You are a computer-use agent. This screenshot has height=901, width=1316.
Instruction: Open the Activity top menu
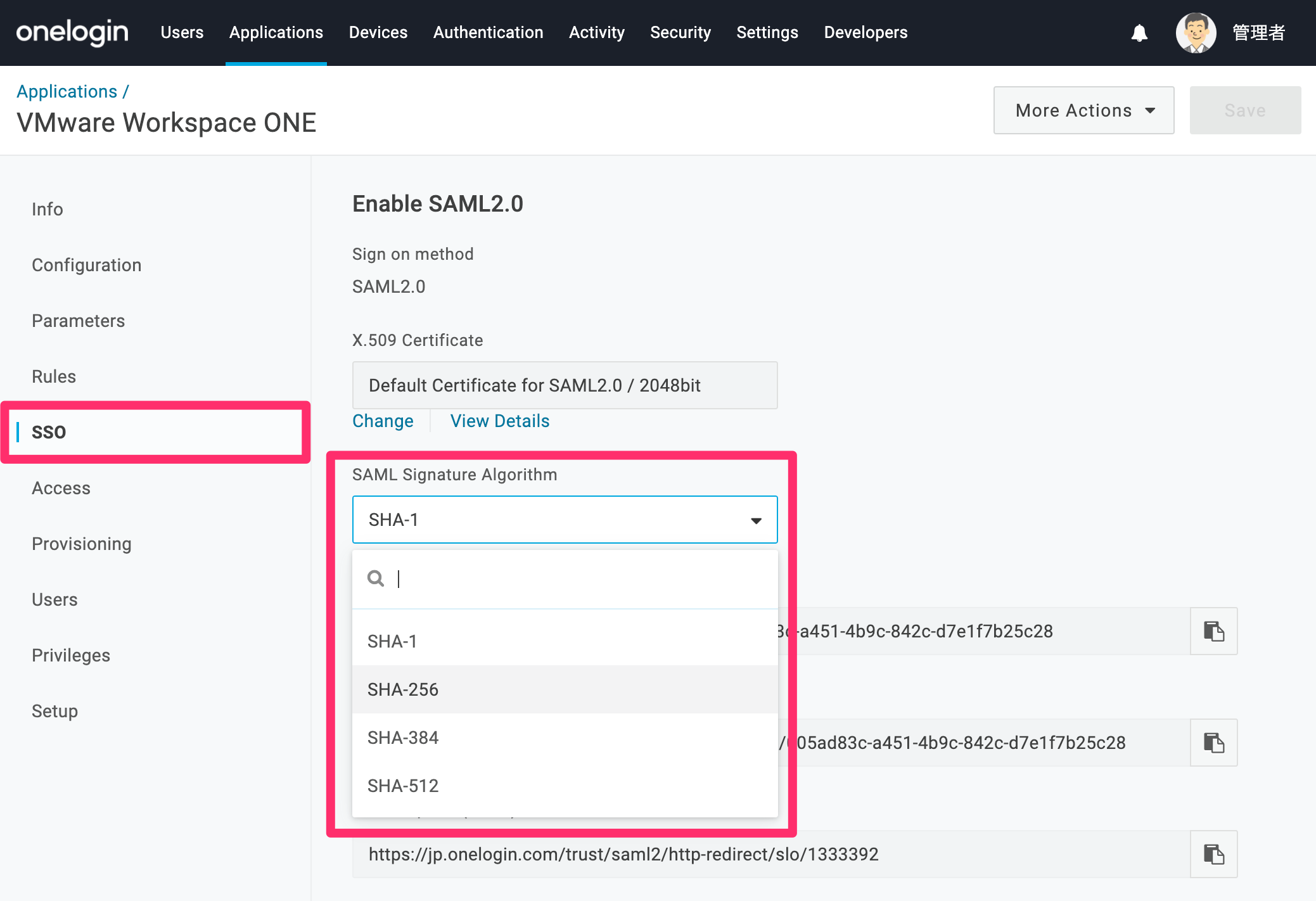597,32
